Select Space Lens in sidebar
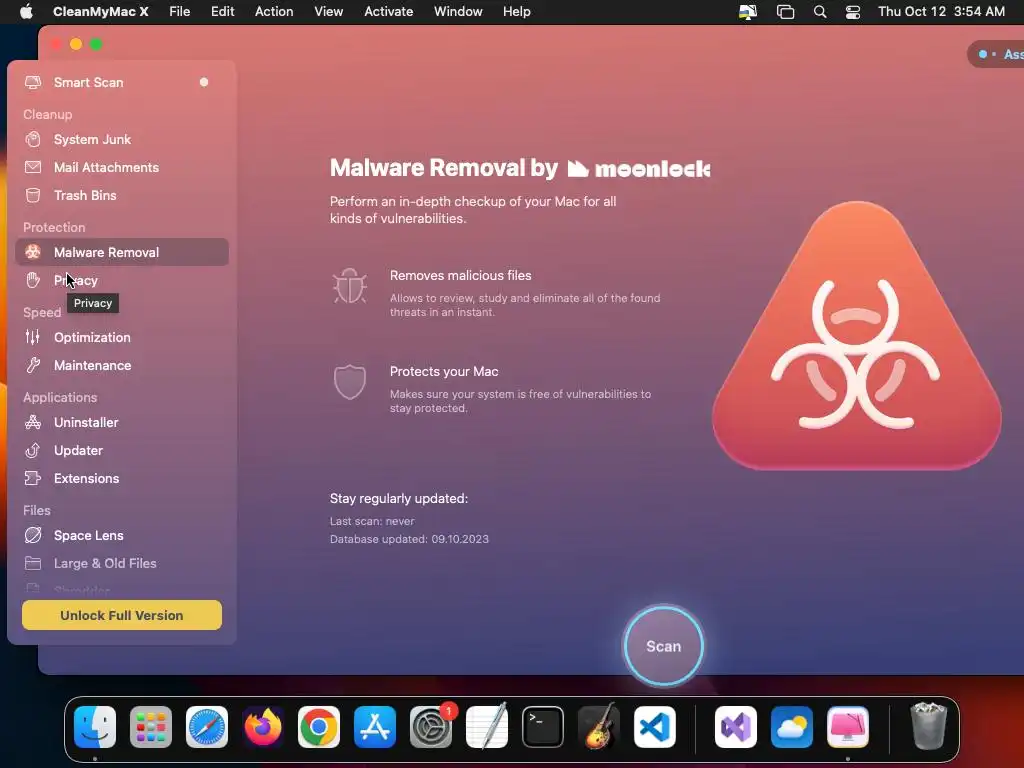This screenshot has height=768, width=1024. click(x=121, y=535)
